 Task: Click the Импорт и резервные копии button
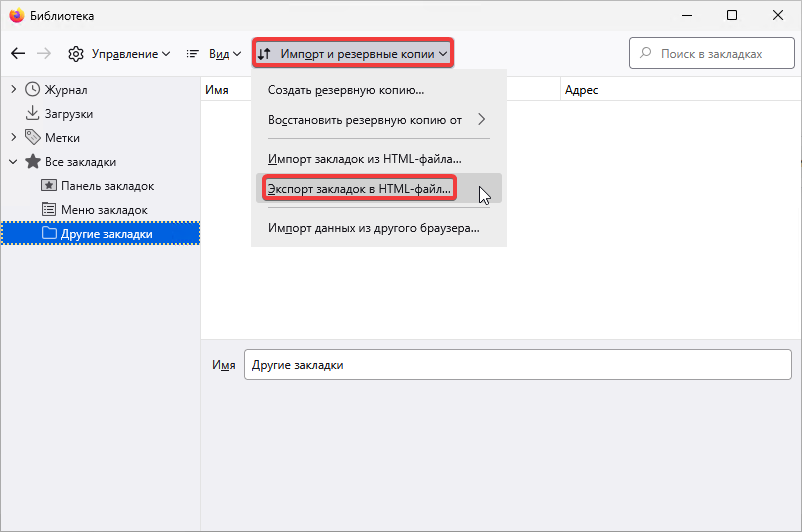(353, 53)
